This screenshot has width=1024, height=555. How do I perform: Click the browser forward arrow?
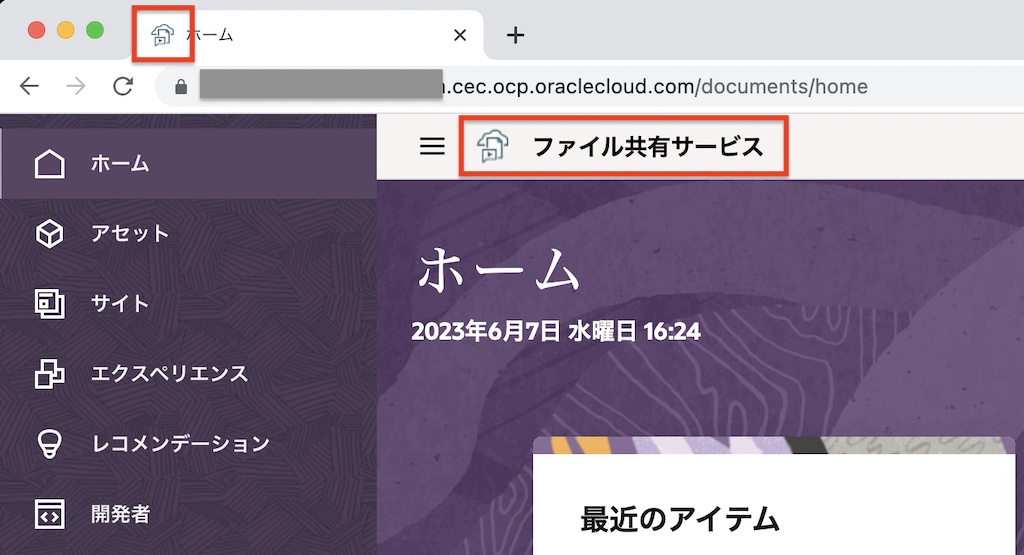pyautogui.click(x=76, y=86)
